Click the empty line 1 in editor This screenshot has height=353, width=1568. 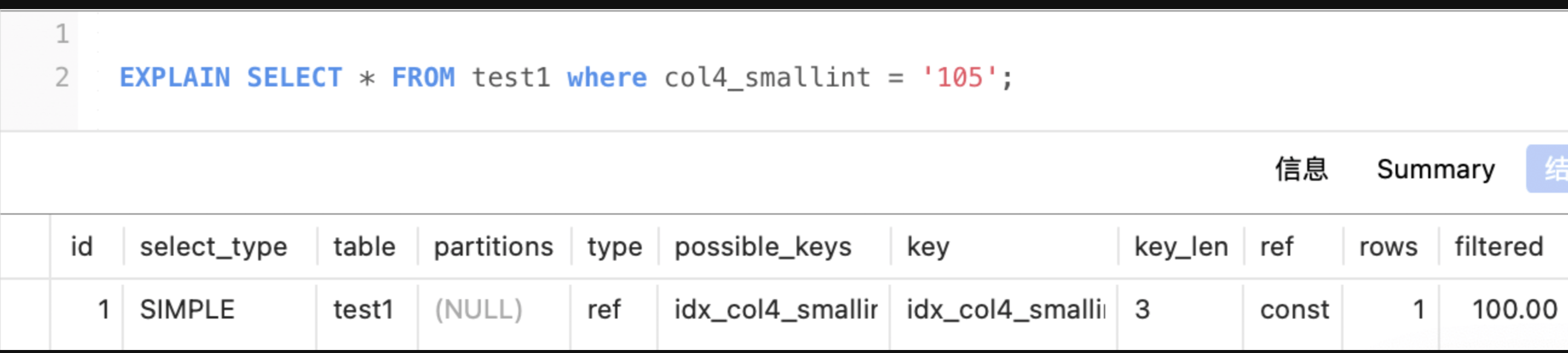point(365,34)
